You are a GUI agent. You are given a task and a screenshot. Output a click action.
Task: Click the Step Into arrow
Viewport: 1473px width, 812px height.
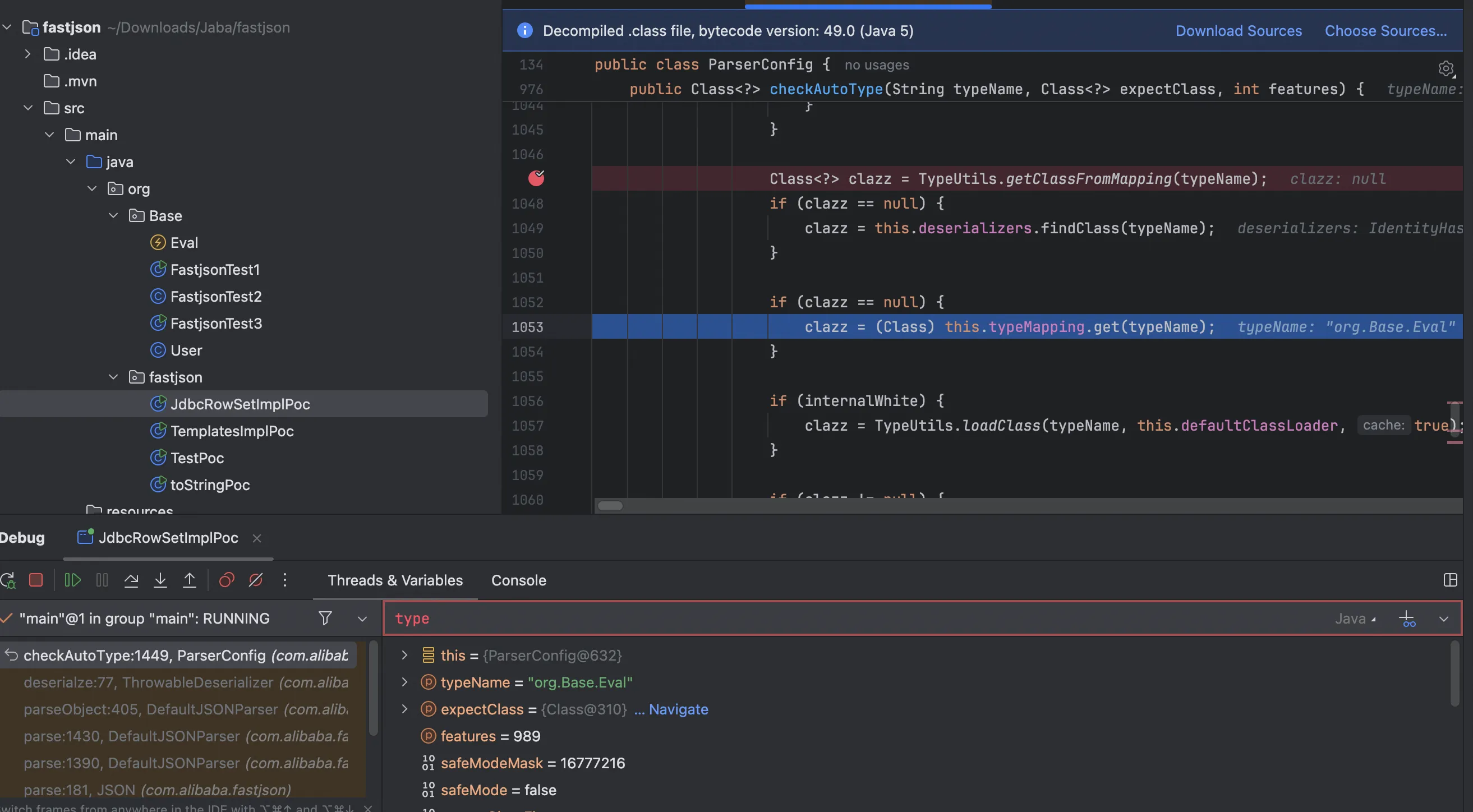point(160,580)
